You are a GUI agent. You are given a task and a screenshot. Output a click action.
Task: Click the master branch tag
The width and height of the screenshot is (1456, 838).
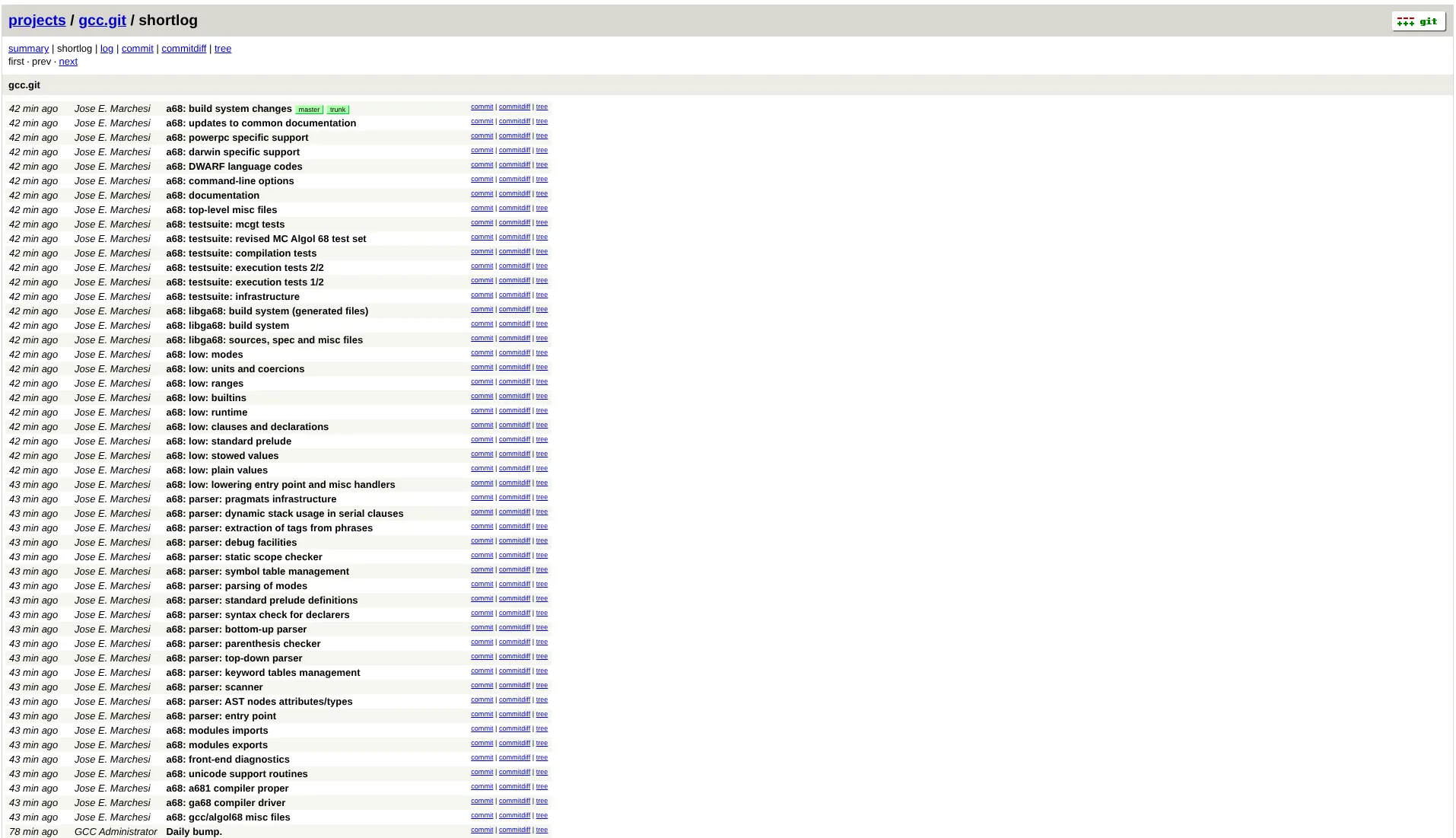(x=309, y=110)
